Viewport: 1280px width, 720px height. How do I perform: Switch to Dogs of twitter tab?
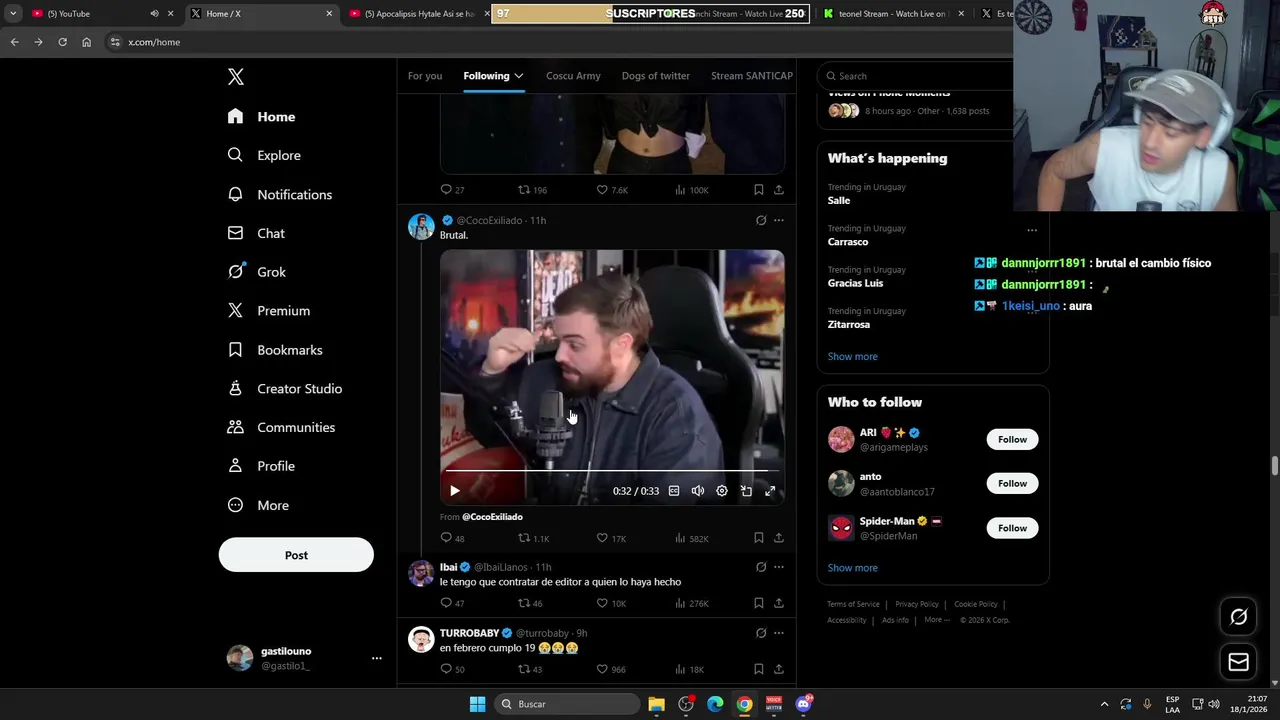pyautogui.click(x=655, y=76)
